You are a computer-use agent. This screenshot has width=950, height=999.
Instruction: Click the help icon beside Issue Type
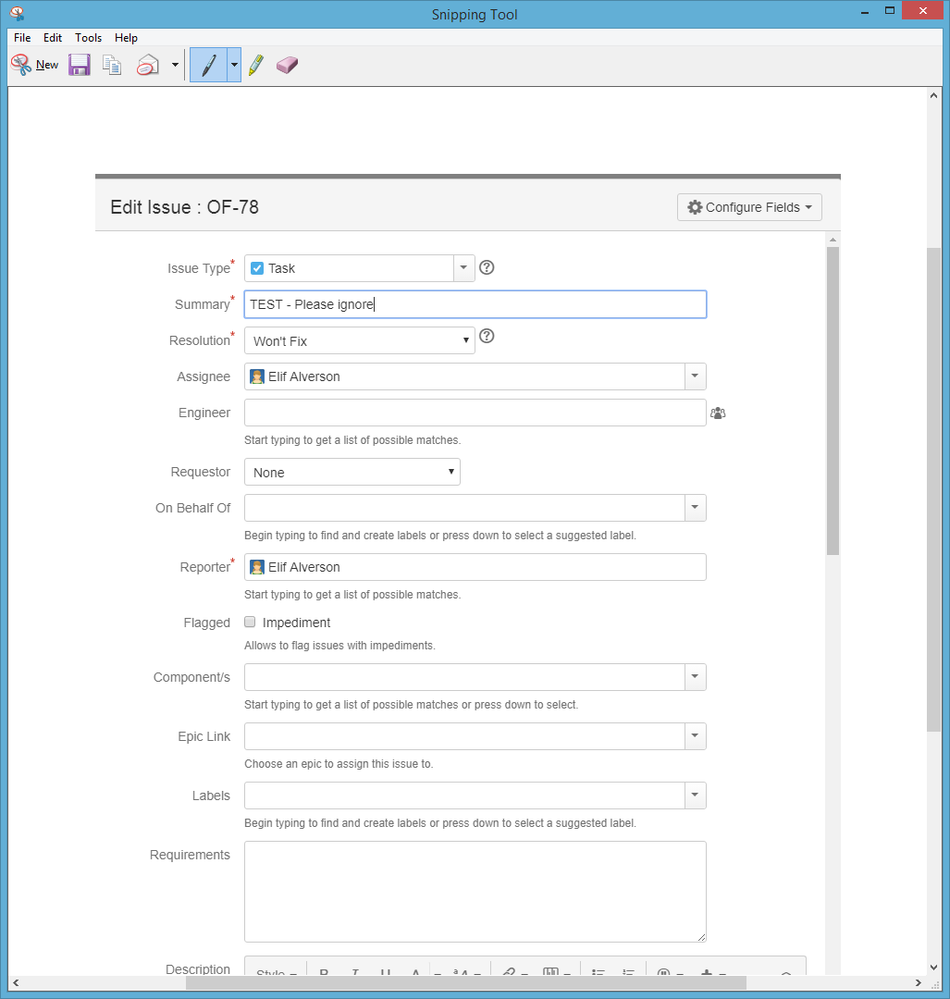click(487, 268)
